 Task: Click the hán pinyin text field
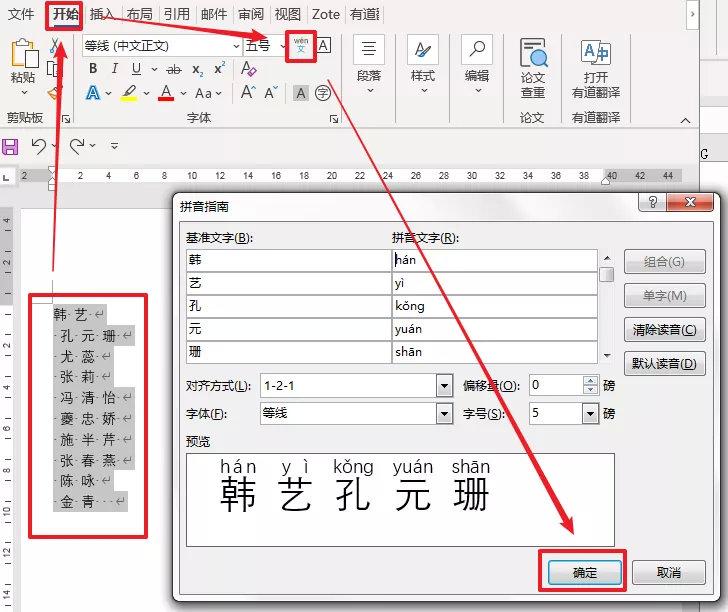[494, 260]
